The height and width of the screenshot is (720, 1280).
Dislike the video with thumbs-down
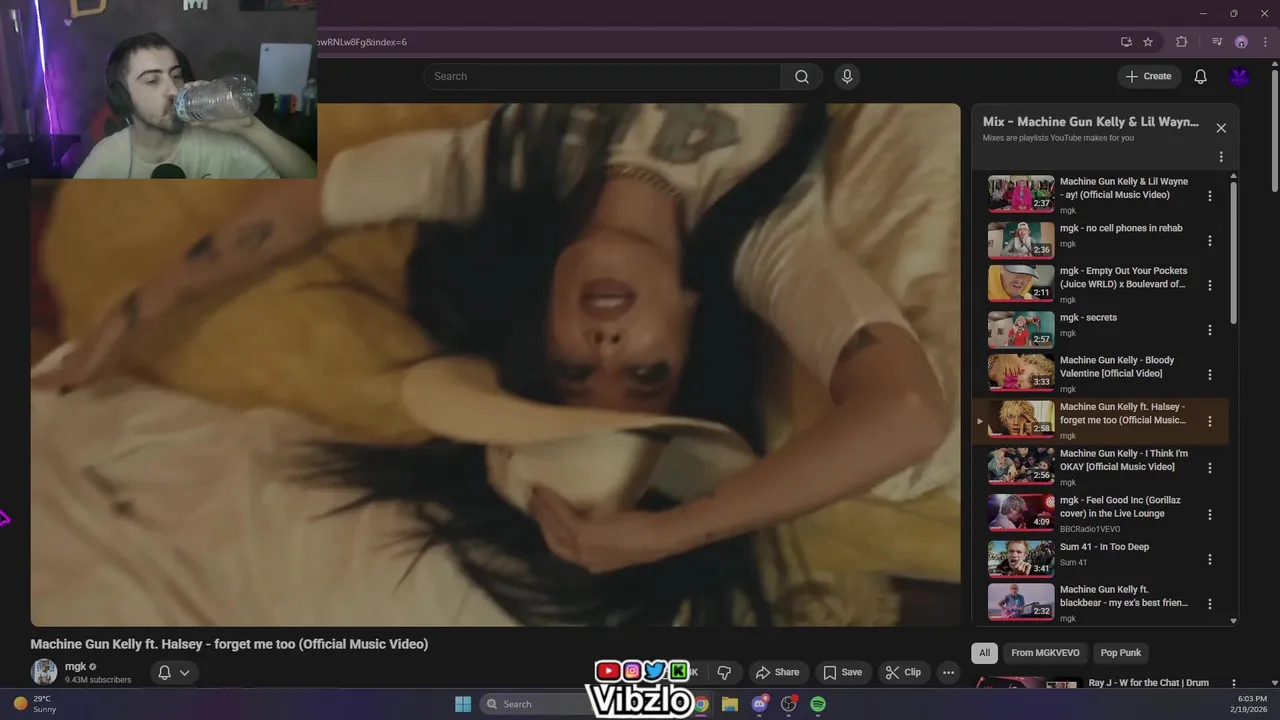tap(725, 672)
